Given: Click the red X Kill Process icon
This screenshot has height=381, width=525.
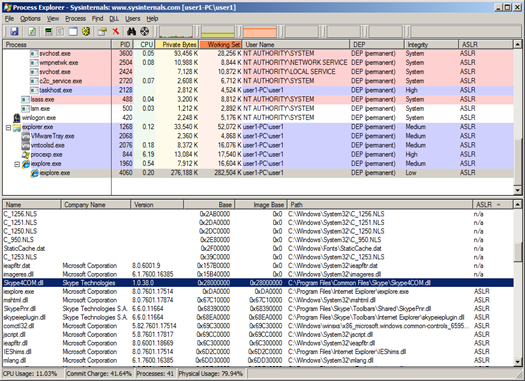Looking at the screenshot, I should (x=116, y=31).
